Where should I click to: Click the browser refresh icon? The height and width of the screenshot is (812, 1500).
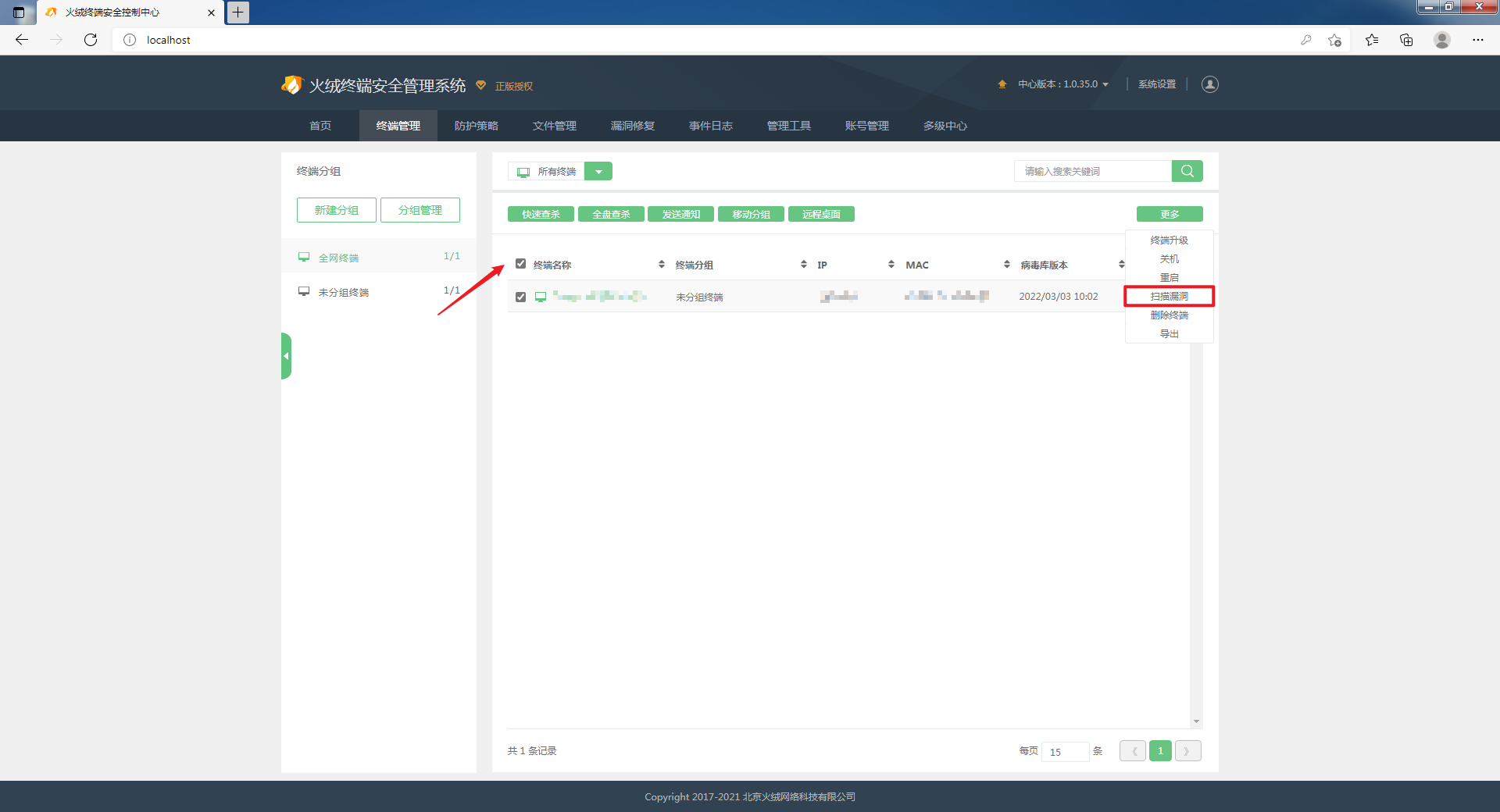click(91, 40)
